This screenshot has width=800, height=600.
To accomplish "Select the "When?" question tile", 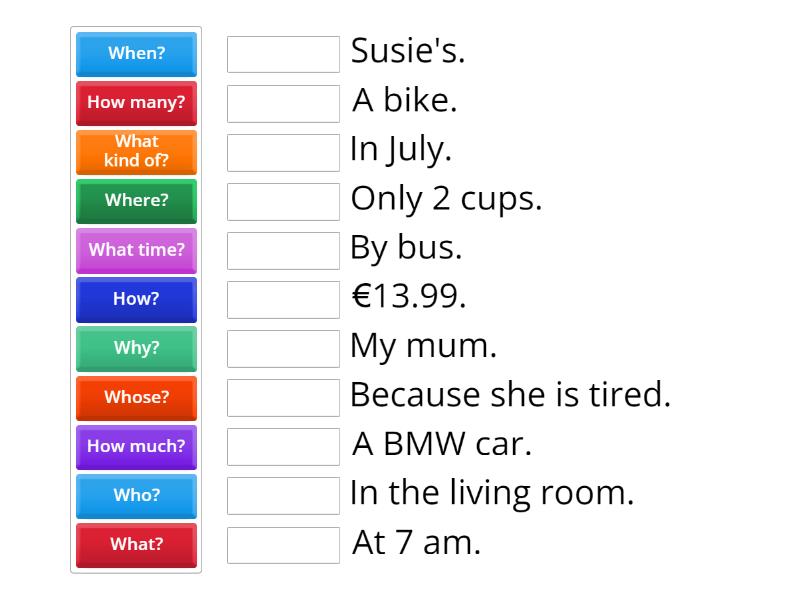I will 136,54.
